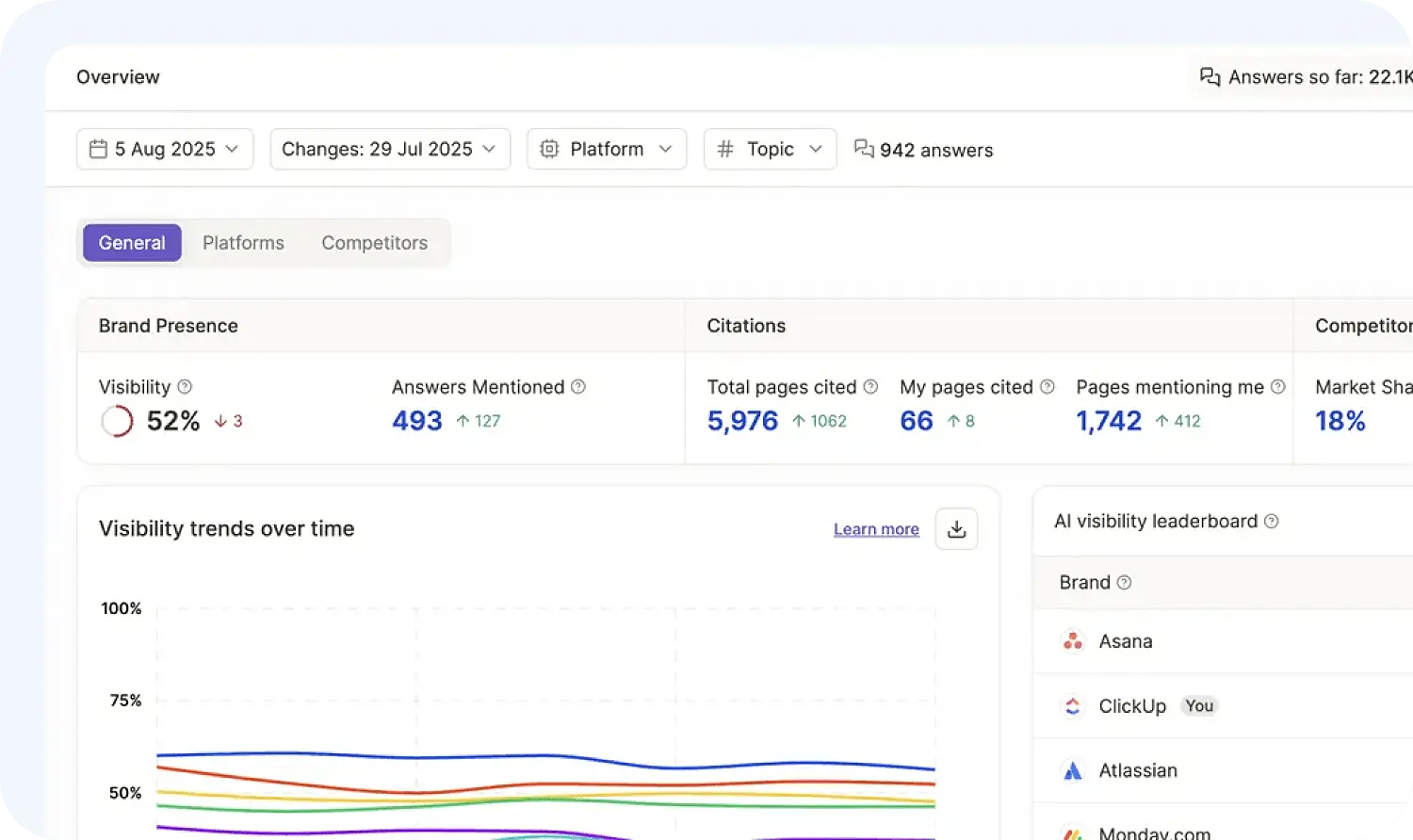Click the calendar icon in the date filter
The height and width of the screenshot is (840, 1413).
[x=99, y=149]
